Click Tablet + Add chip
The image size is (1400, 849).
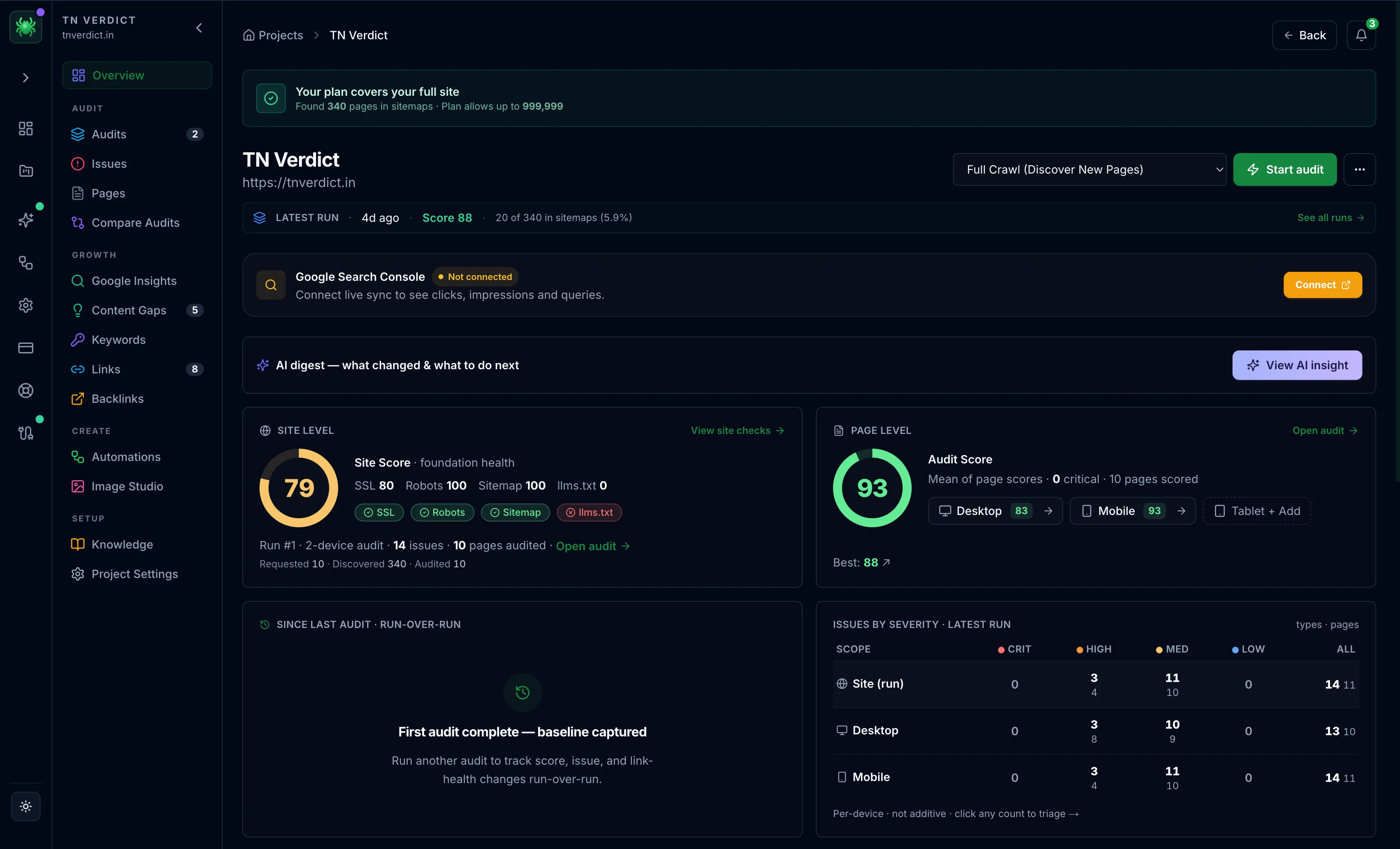[1256, 511]
